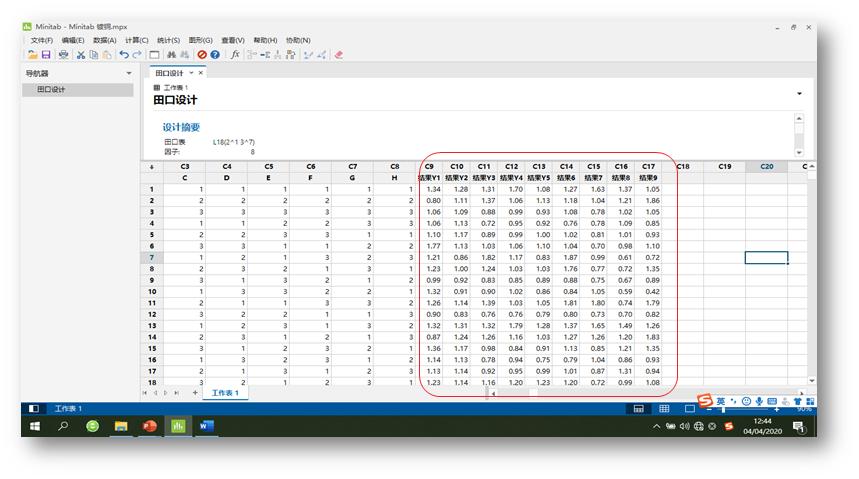The width and height of the screenshot is (859, 479).
Task: Select the 工作表 1 worksheet tab
Action: tap(225, 393)
